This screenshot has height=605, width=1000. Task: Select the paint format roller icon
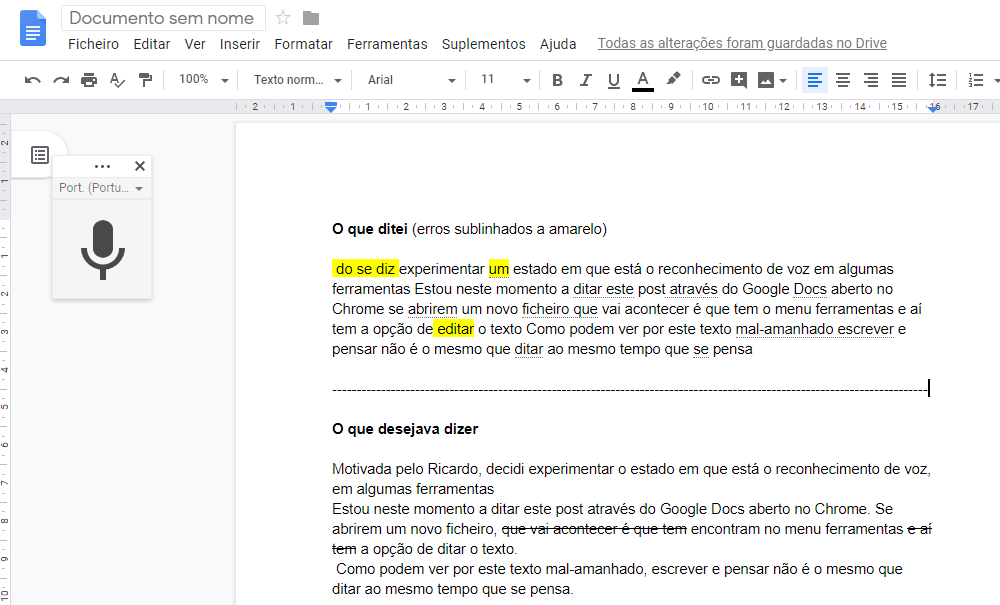145,80
